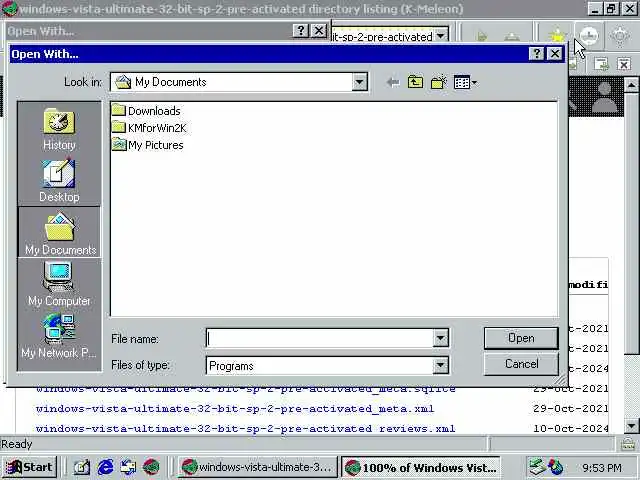Click the Cancel button
This screenshot has height=480, width=640.
click(x=521, y=364)
